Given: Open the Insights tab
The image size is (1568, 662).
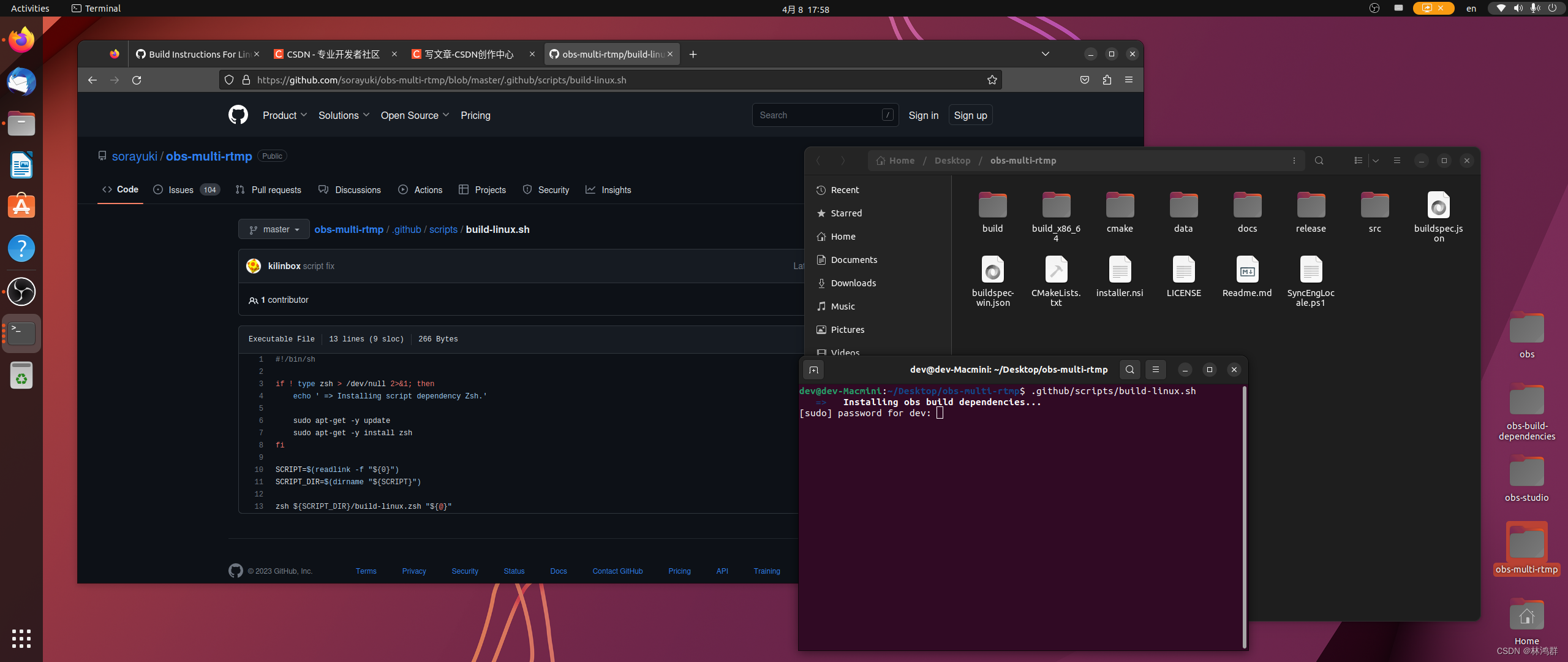Looking at the screenshot, I should pyautogui.click(x=608, y=190).
